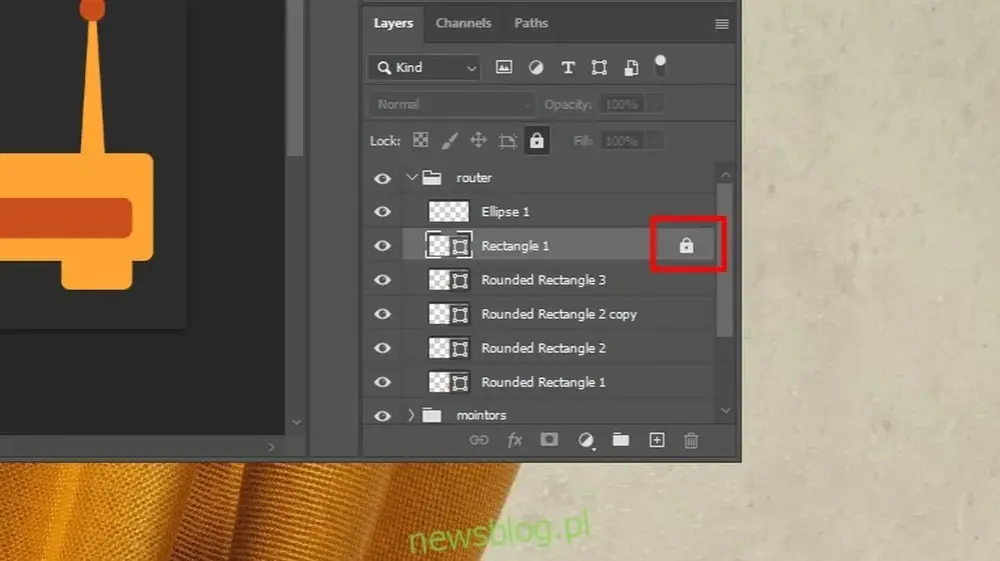Click Rounded Rectangle 3 layer thumbnail
Viewport: 1000px width, 561px height.
(448, 280)
